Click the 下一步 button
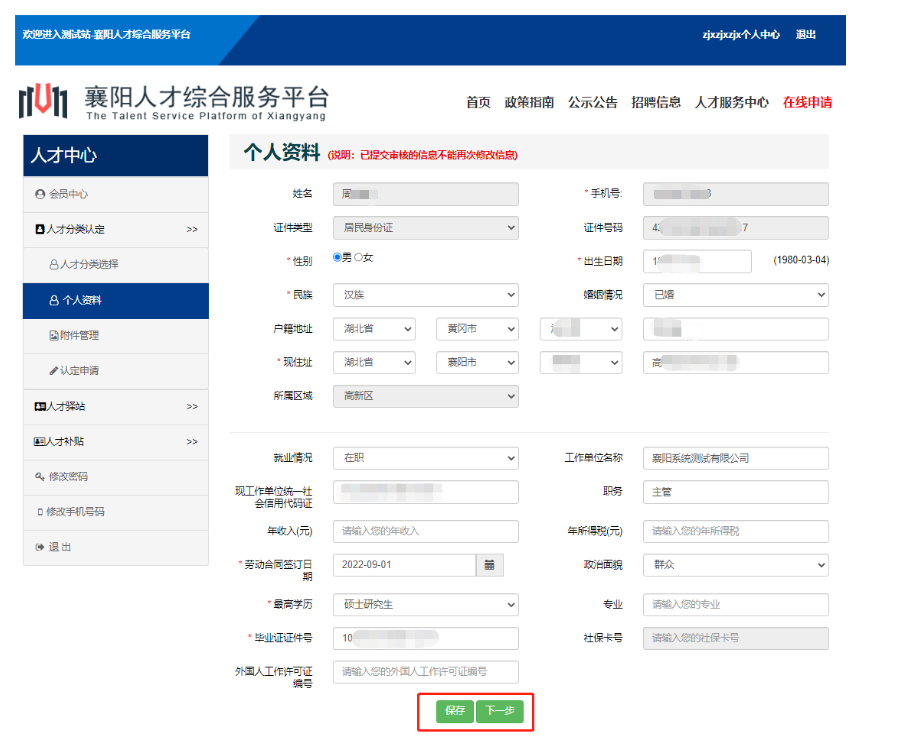899x740 pixels. coord(499,711)
